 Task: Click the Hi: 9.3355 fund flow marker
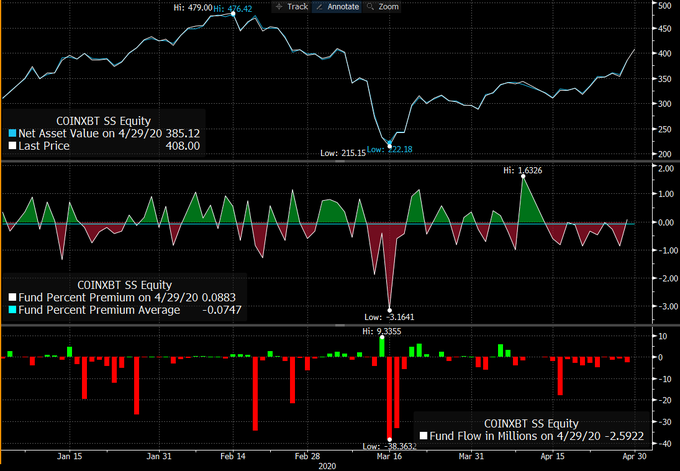(x=381, y=330)
